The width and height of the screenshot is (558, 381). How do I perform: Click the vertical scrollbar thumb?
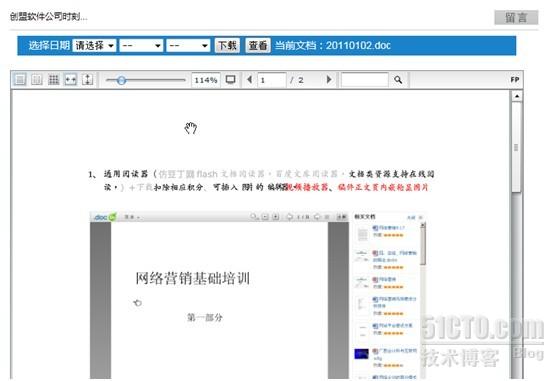click(516, 147)
